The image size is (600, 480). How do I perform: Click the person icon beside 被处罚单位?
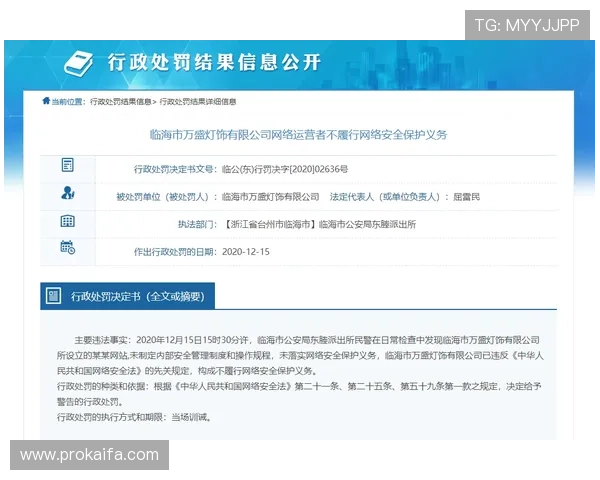click(68, 193)
